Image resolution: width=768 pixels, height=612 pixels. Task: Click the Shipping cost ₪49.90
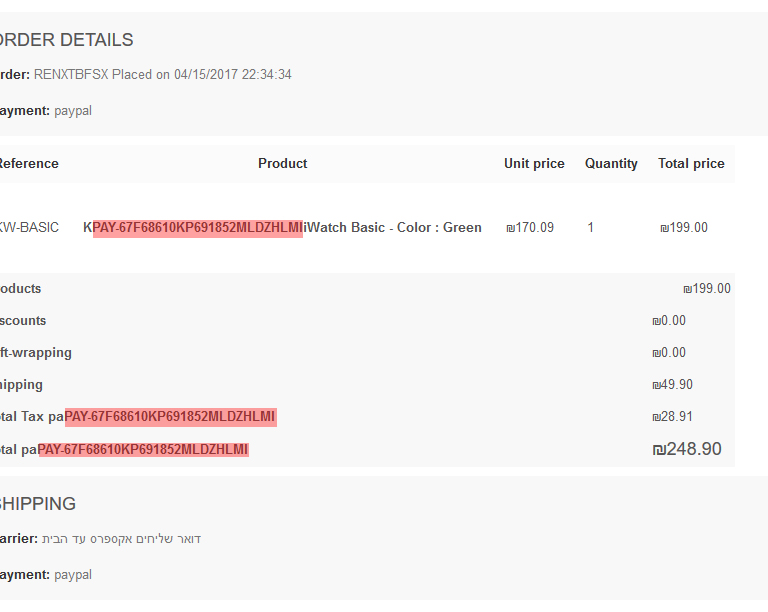tap(672, 385)
